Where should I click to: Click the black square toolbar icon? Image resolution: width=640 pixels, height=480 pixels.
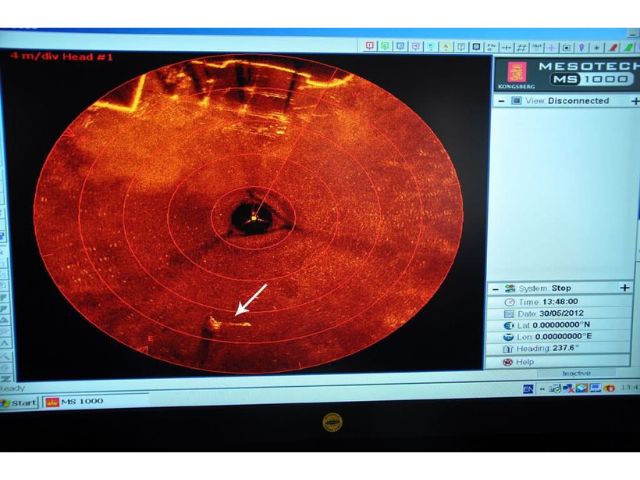pyautogui.click(x=476, y=47)
